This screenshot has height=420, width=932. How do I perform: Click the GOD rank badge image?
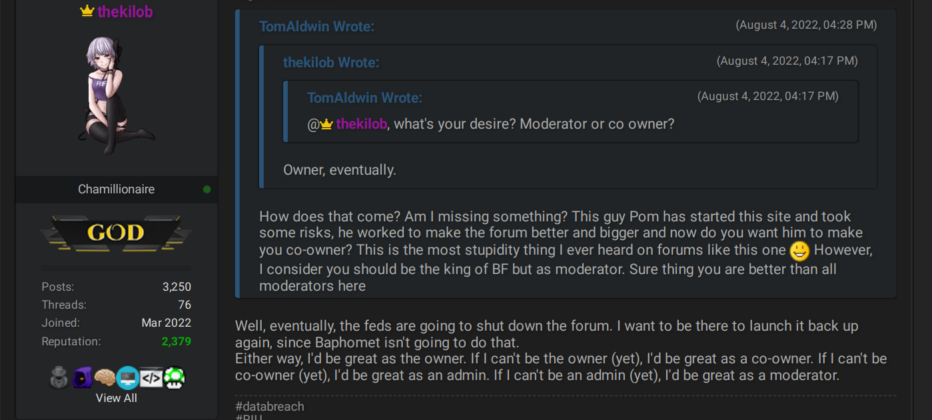[116, 233]
